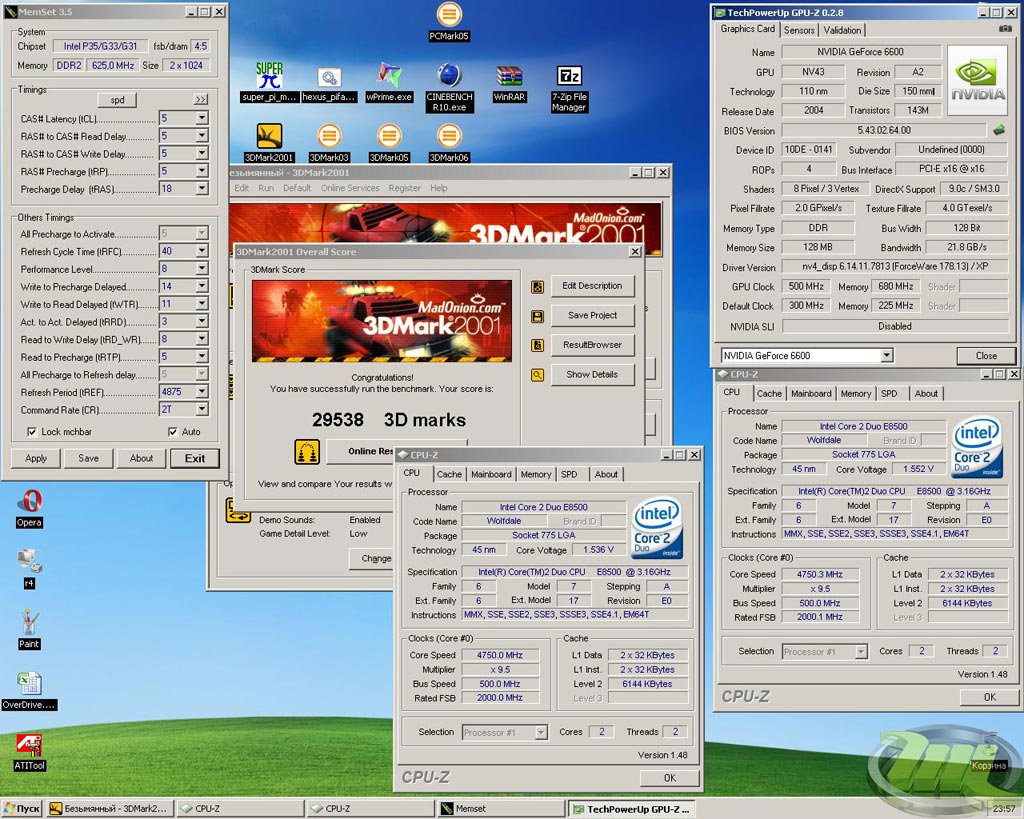Open the About tab in front CPU-Z window
This screenshot has width=1024, height=819.
pyautogui.click(x=605, y=474)
